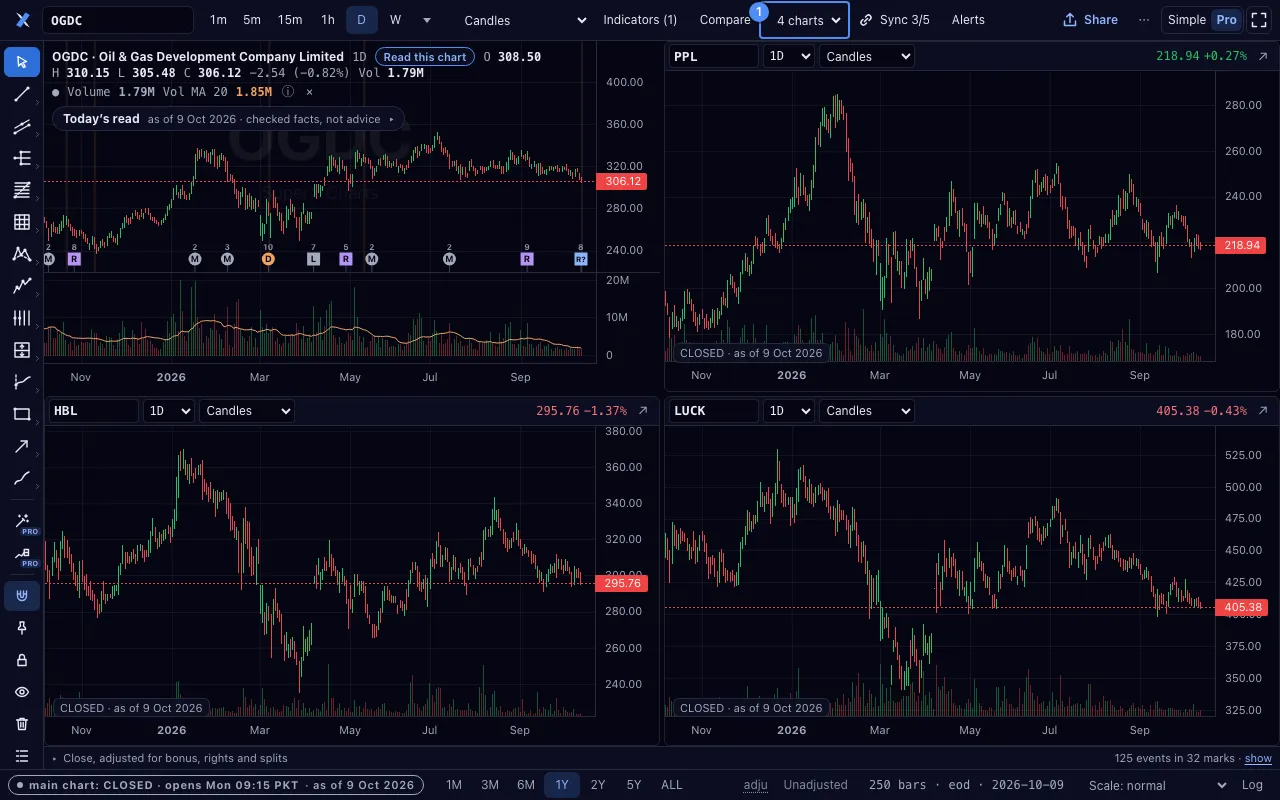Switch to Simple mode
The image size is (1280, 800).
(x=1187, y=20)
